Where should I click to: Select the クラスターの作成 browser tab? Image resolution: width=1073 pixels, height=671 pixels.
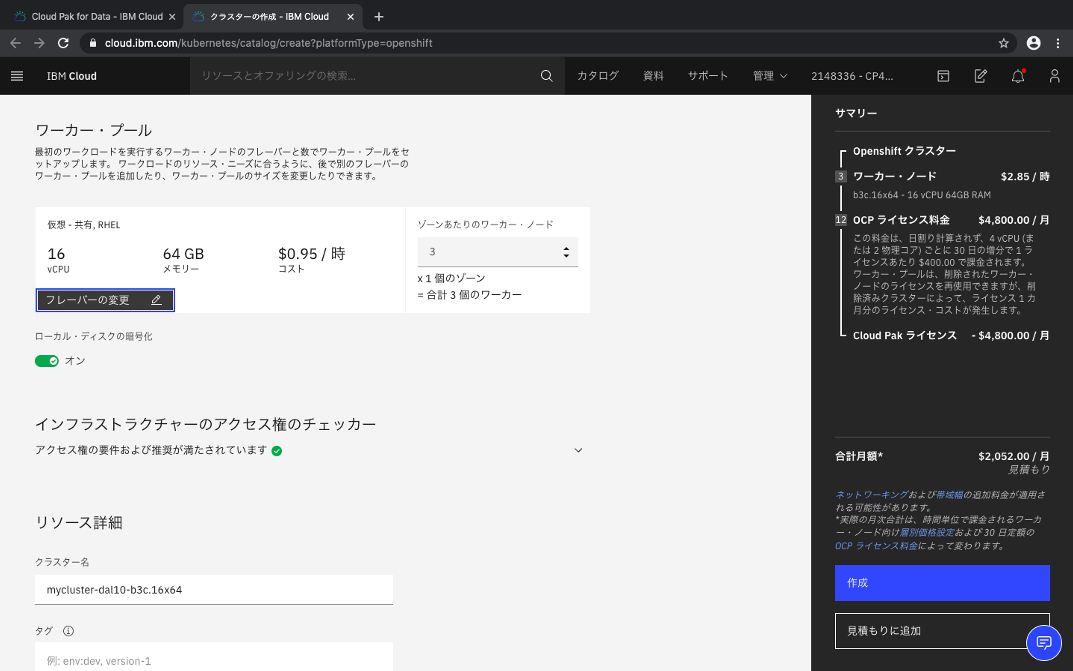pos(272,16)
